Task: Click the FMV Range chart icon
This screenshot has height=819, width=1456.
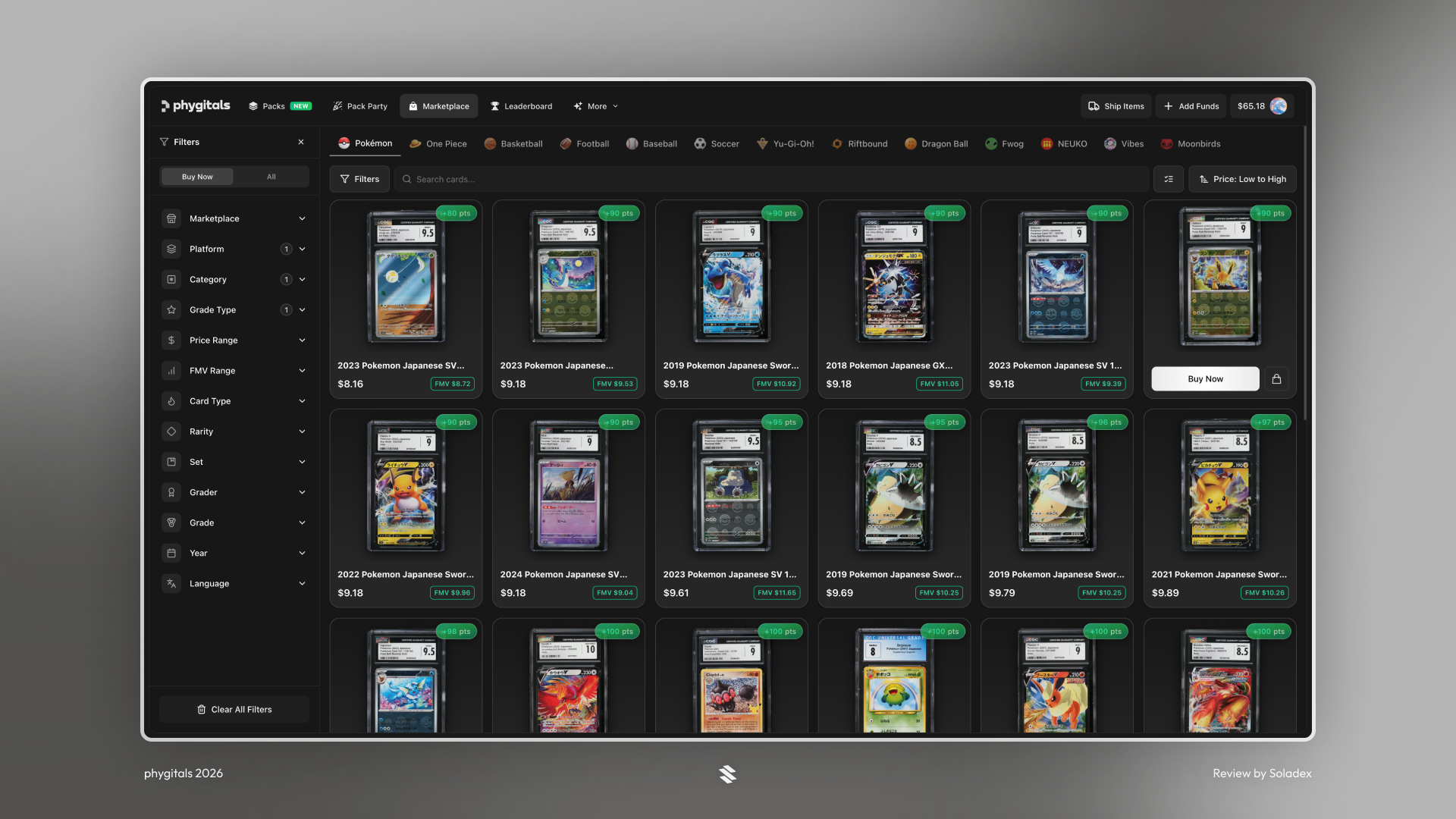Action: 171,371
